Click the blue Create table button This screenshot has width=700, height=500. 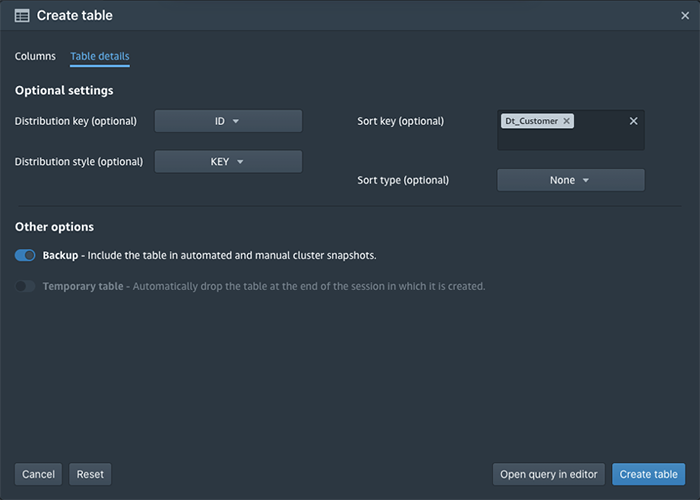click(x=648, y=474)
